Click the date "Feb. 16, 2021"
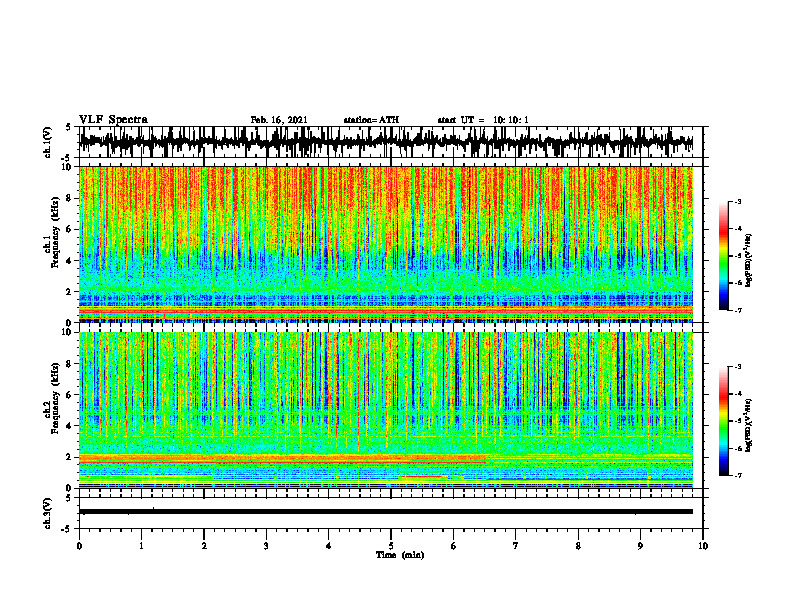Image resolution: width=792 pixels, height=612 pixels. (279, 120)
